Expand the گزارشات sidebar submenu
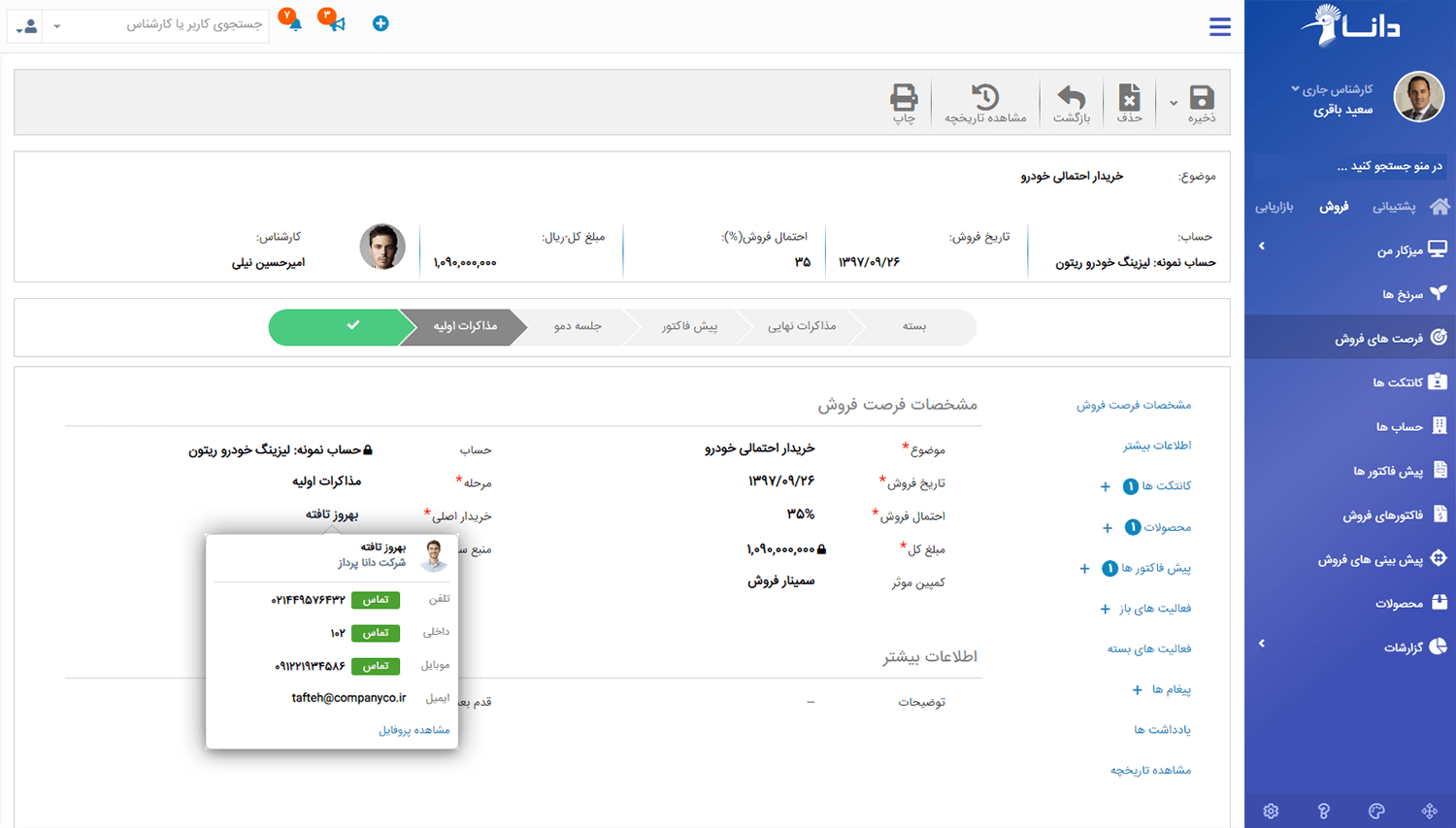 tap(1262, 644)
